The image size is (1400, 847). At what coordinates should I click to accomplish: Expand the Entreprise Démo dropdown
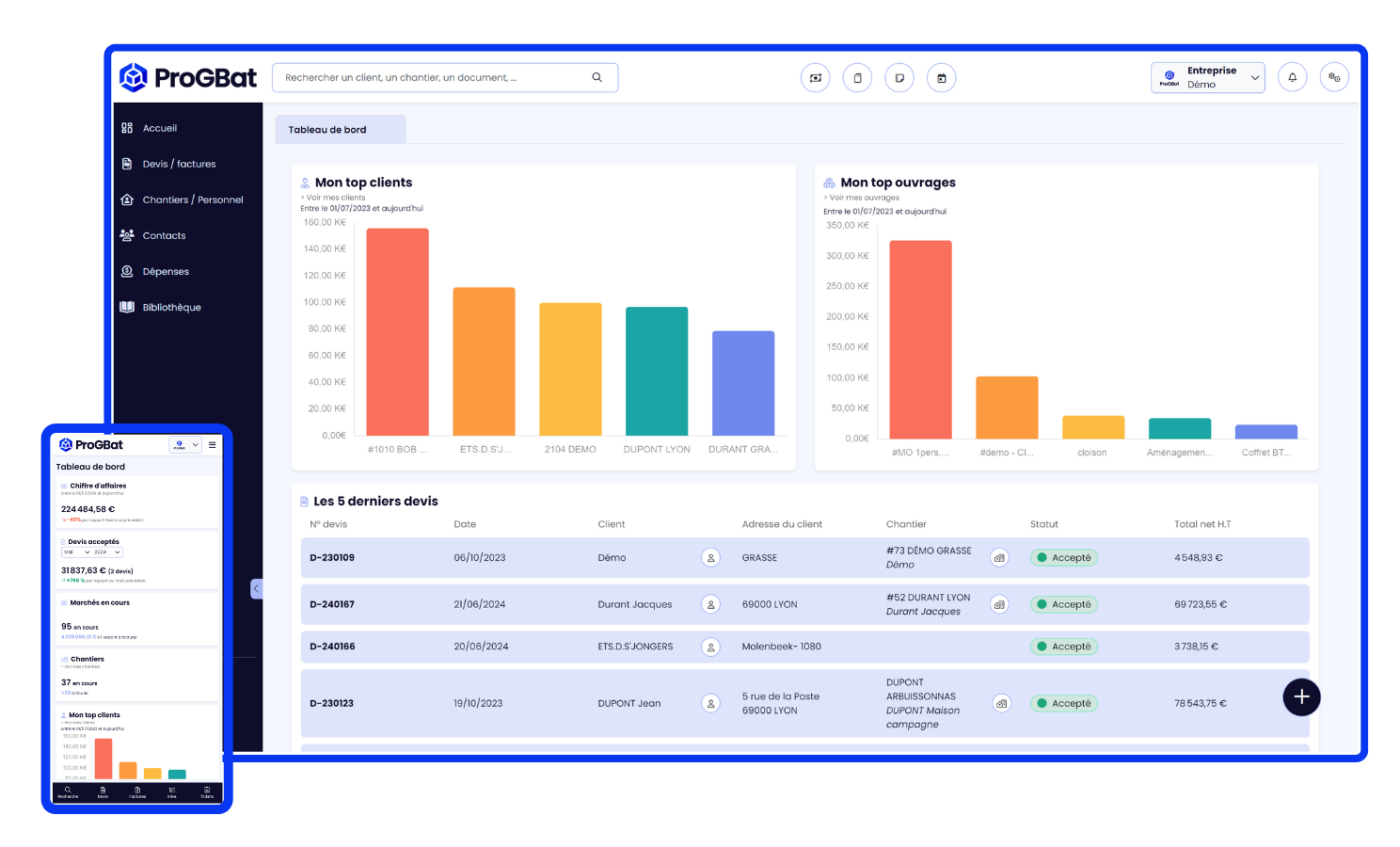(1207, 77)
